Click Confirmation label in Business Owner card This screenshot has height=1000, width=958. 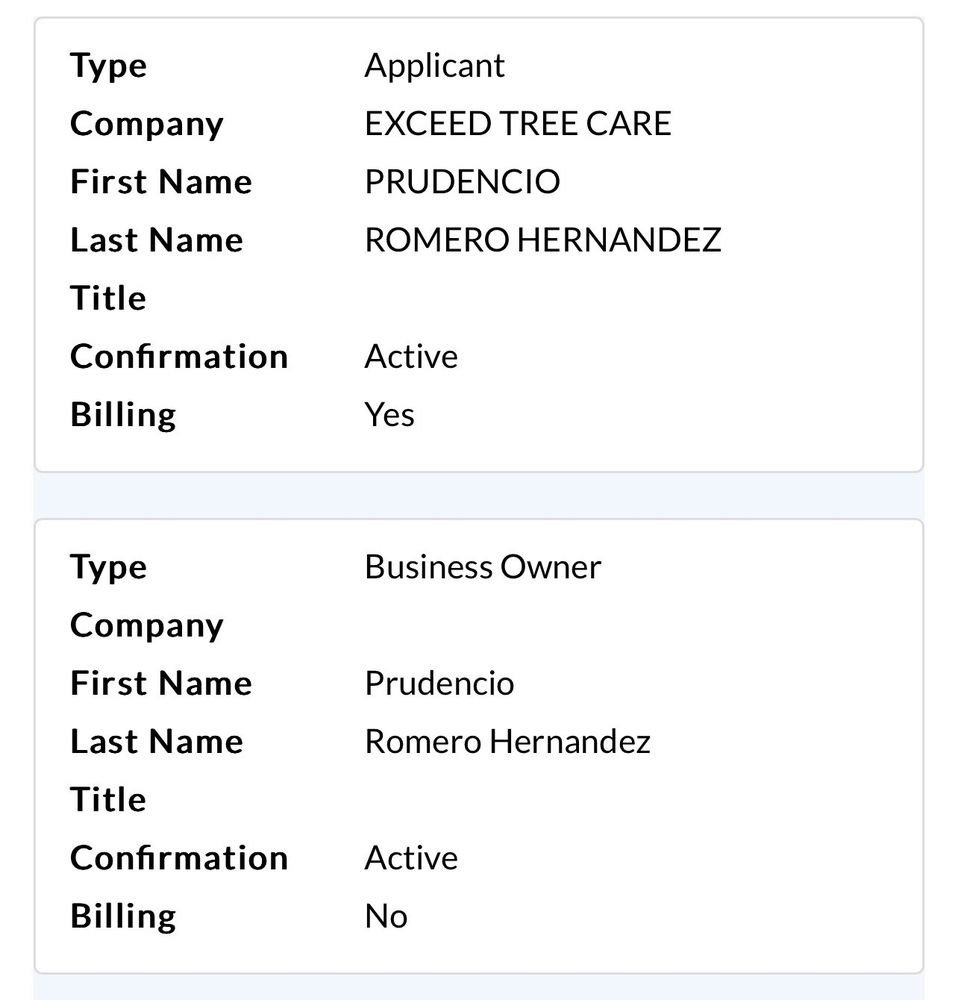point(179,857)
